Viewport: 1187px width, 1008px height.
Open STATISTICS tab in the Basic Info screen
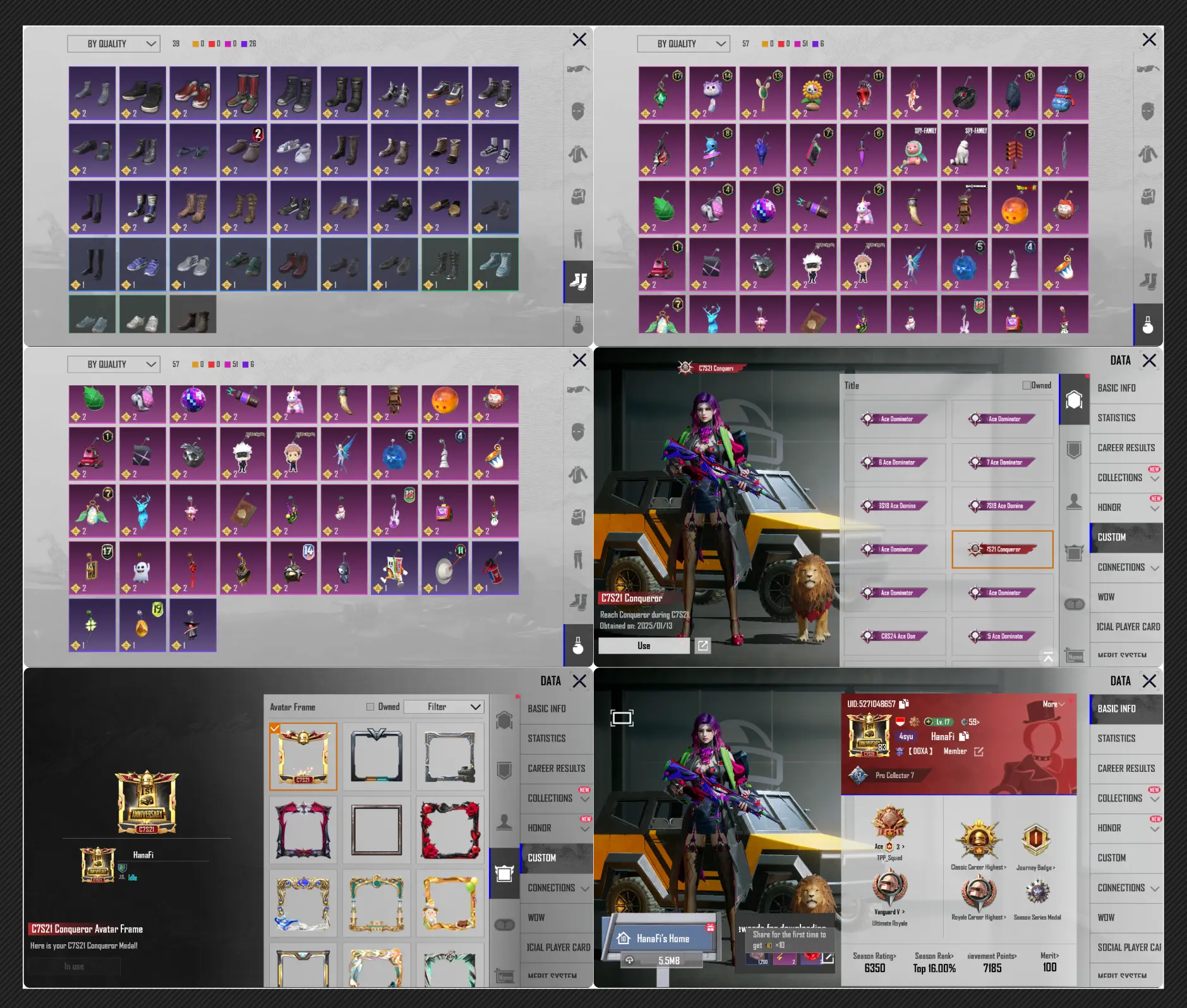point(1116,738)
